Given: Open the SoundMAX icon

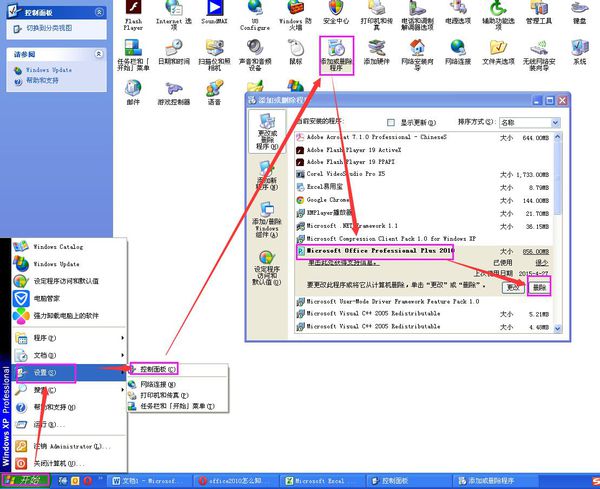Looking at the screenshot, I should pos(214,13).
